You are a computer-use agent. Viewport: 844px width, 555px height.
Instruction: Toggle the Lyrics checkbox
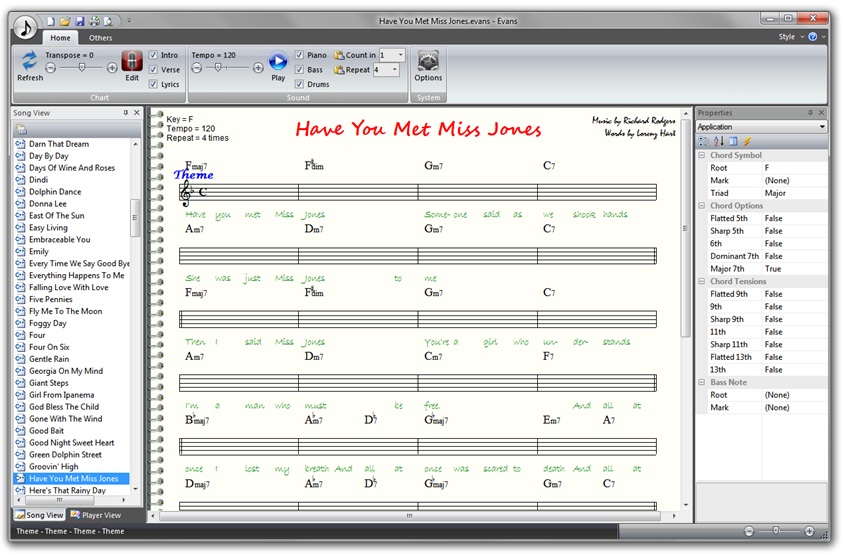153,84
